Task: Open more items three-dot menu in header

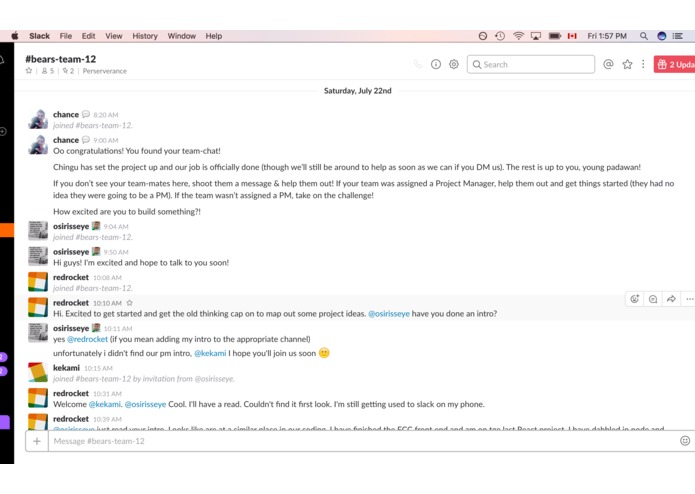Action: [643, 65]
